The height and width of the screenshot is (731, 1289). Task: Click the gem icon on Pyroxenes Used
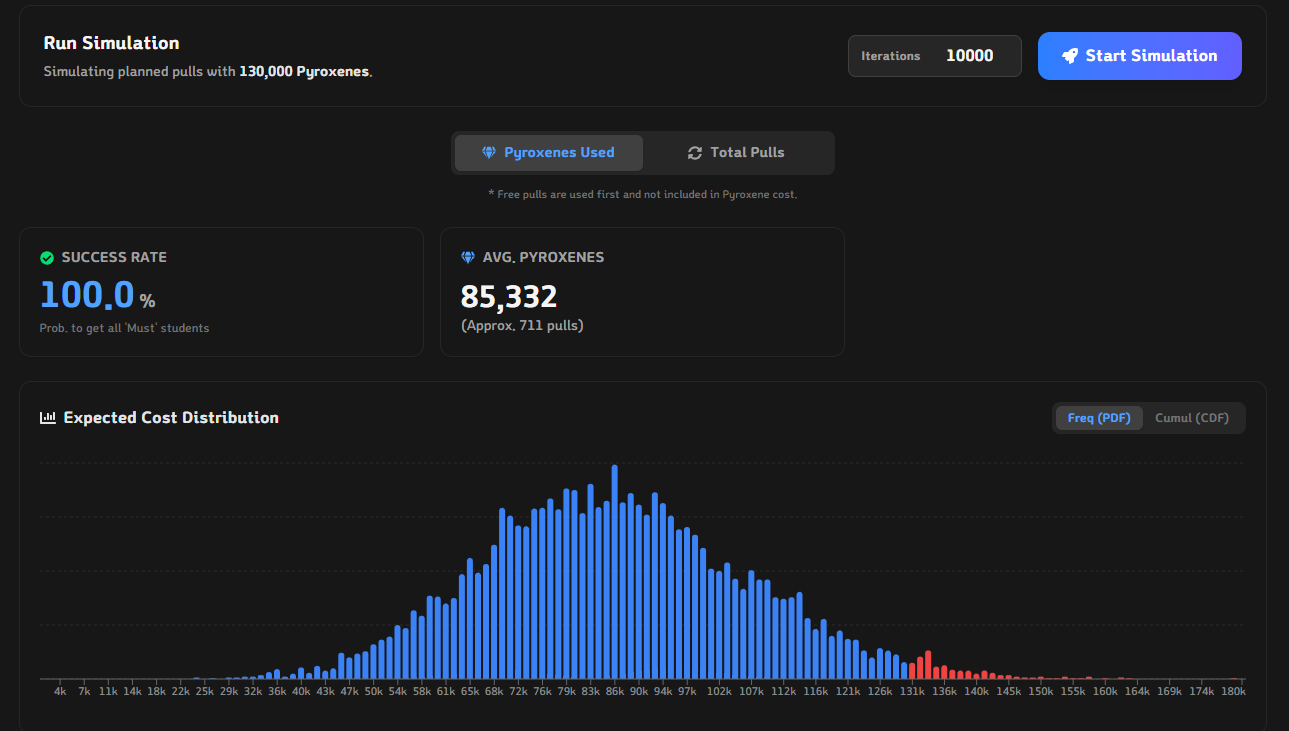(x=489, y=153)
